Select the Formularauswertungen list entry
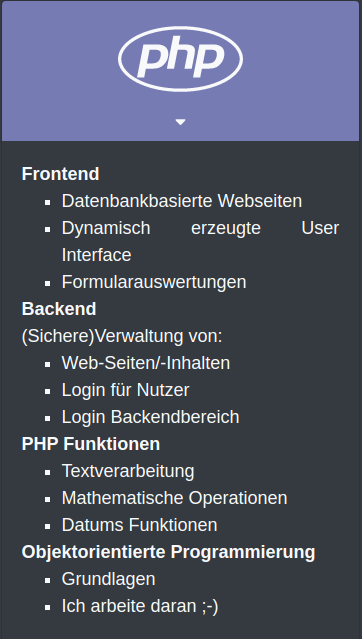This screenshot has height=639, width=362. point(154,282)
